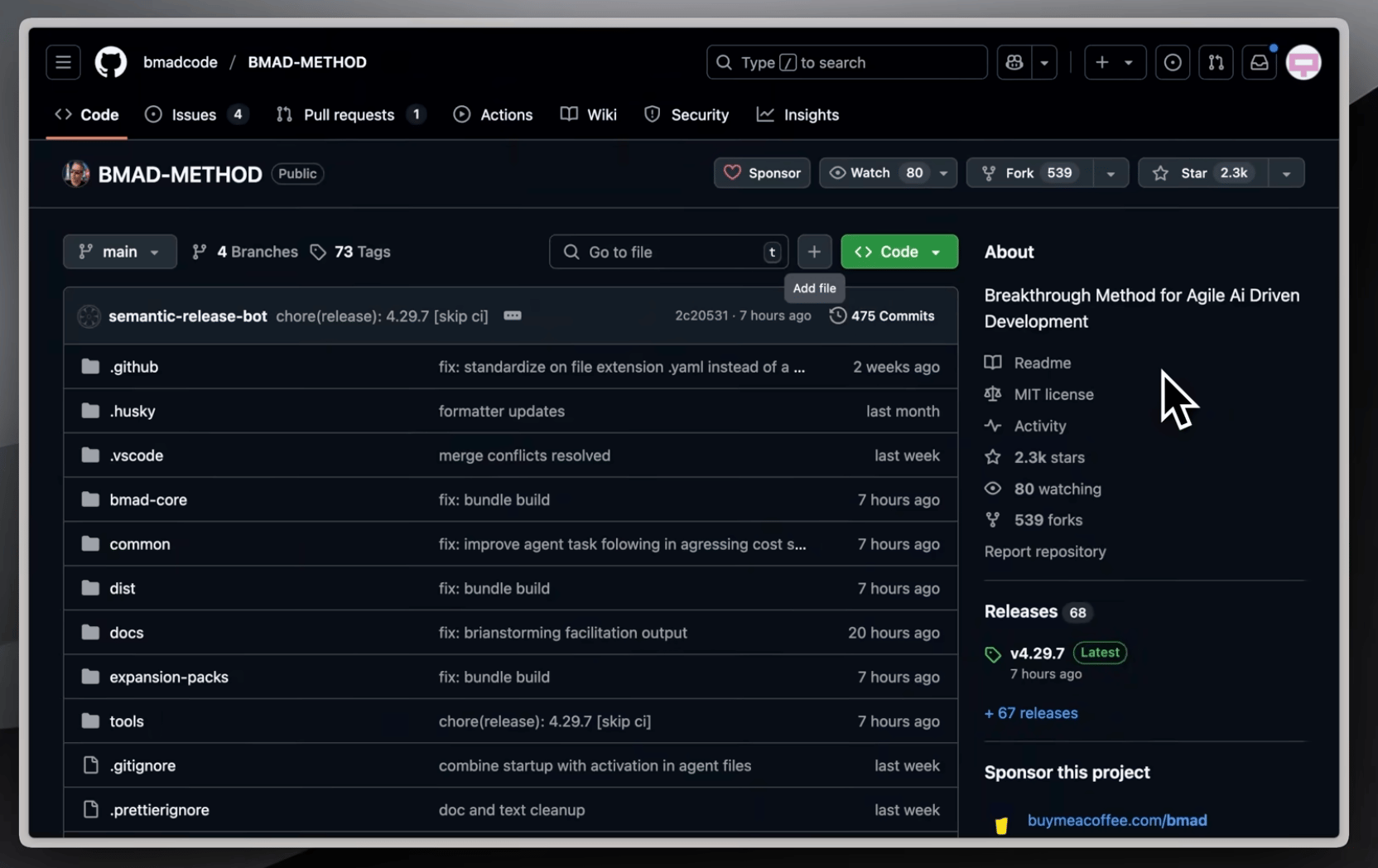This screenshot has width=1378, height=868.
Task: Switch to the Issues tab
Action: pos(196,115)
